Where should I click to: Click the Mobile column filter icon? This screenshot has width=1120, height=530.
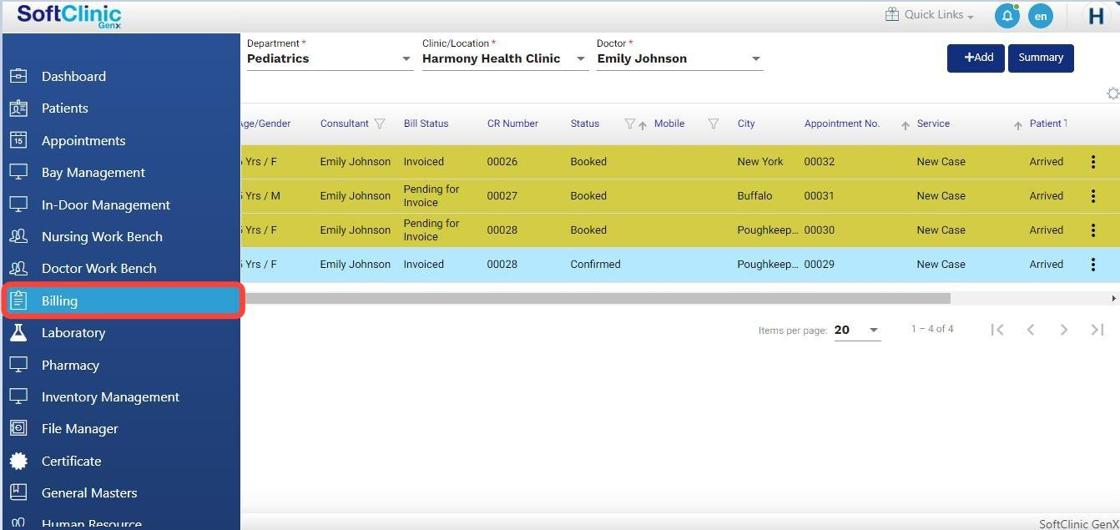coord(713,124)
